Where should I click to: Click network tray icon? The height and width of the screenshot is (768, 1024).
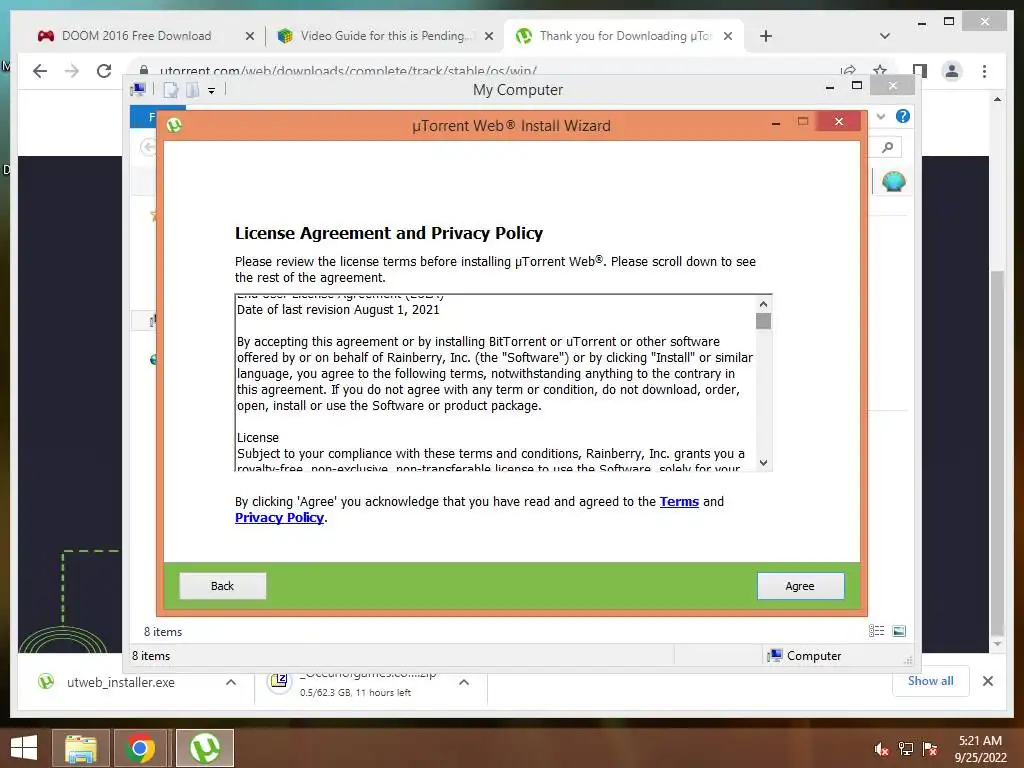pyautogui.click(x=906, y=749)
